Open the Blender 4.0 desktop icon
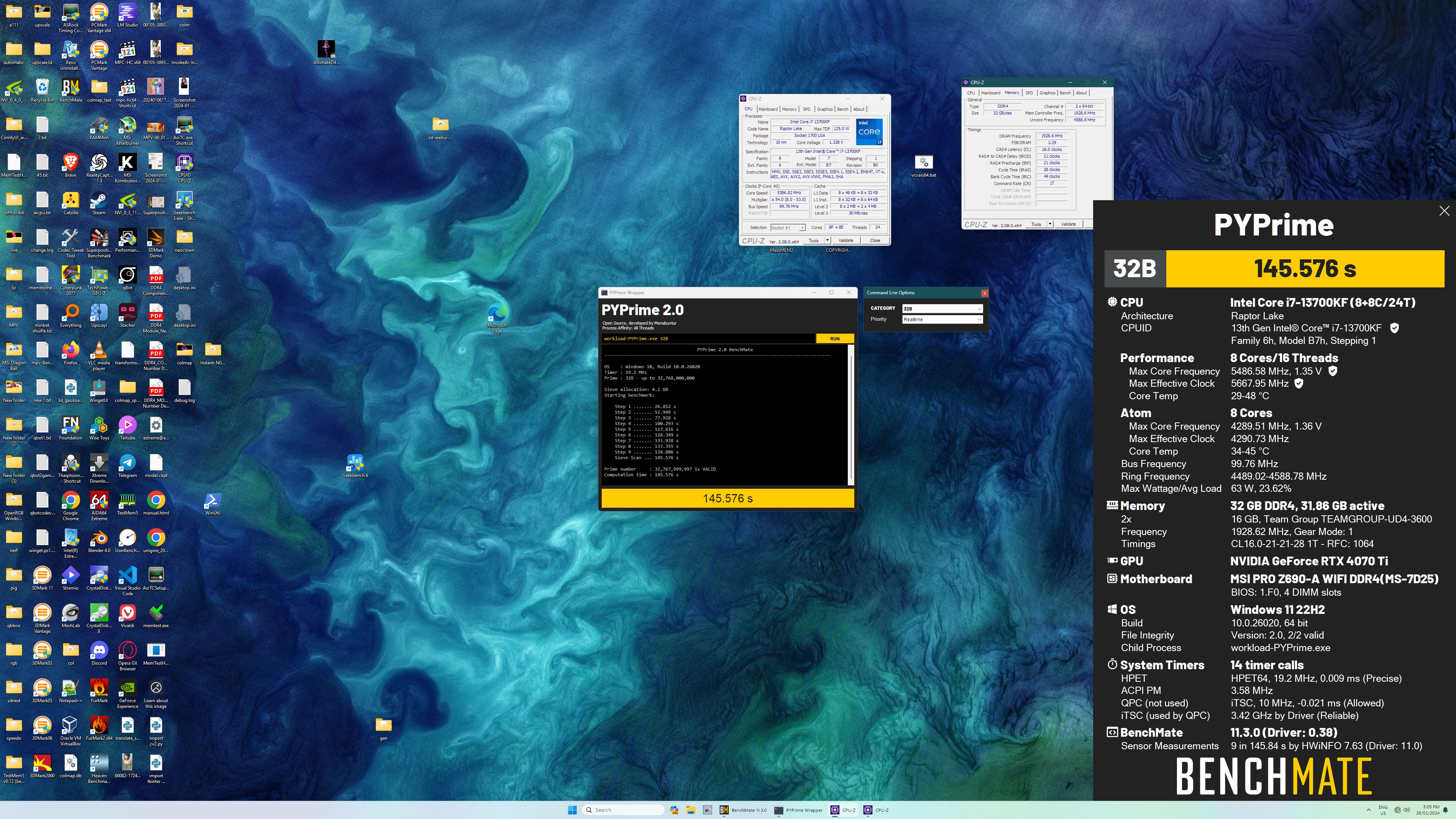 click(x=99, y=541)
